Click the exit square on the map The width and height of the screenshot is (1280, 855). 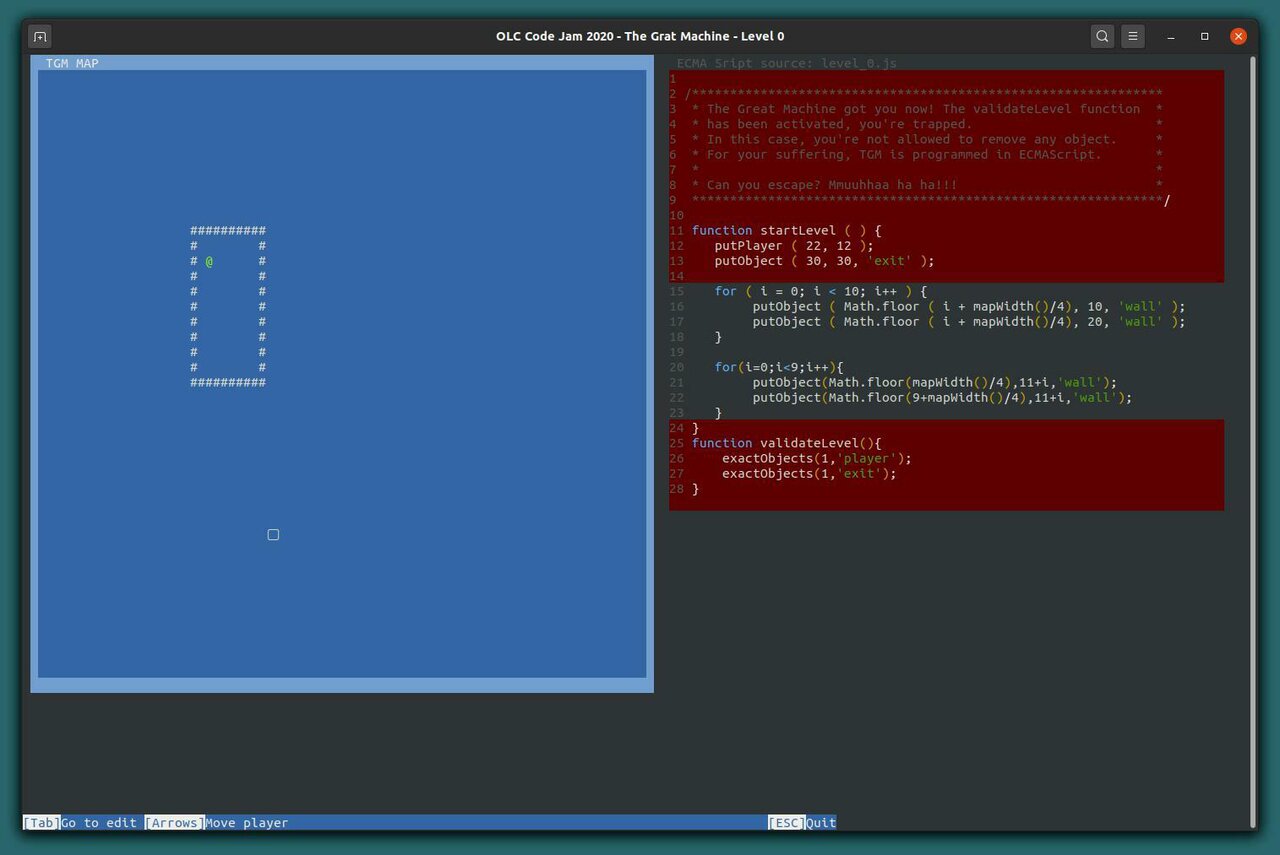tap(273, 535)
